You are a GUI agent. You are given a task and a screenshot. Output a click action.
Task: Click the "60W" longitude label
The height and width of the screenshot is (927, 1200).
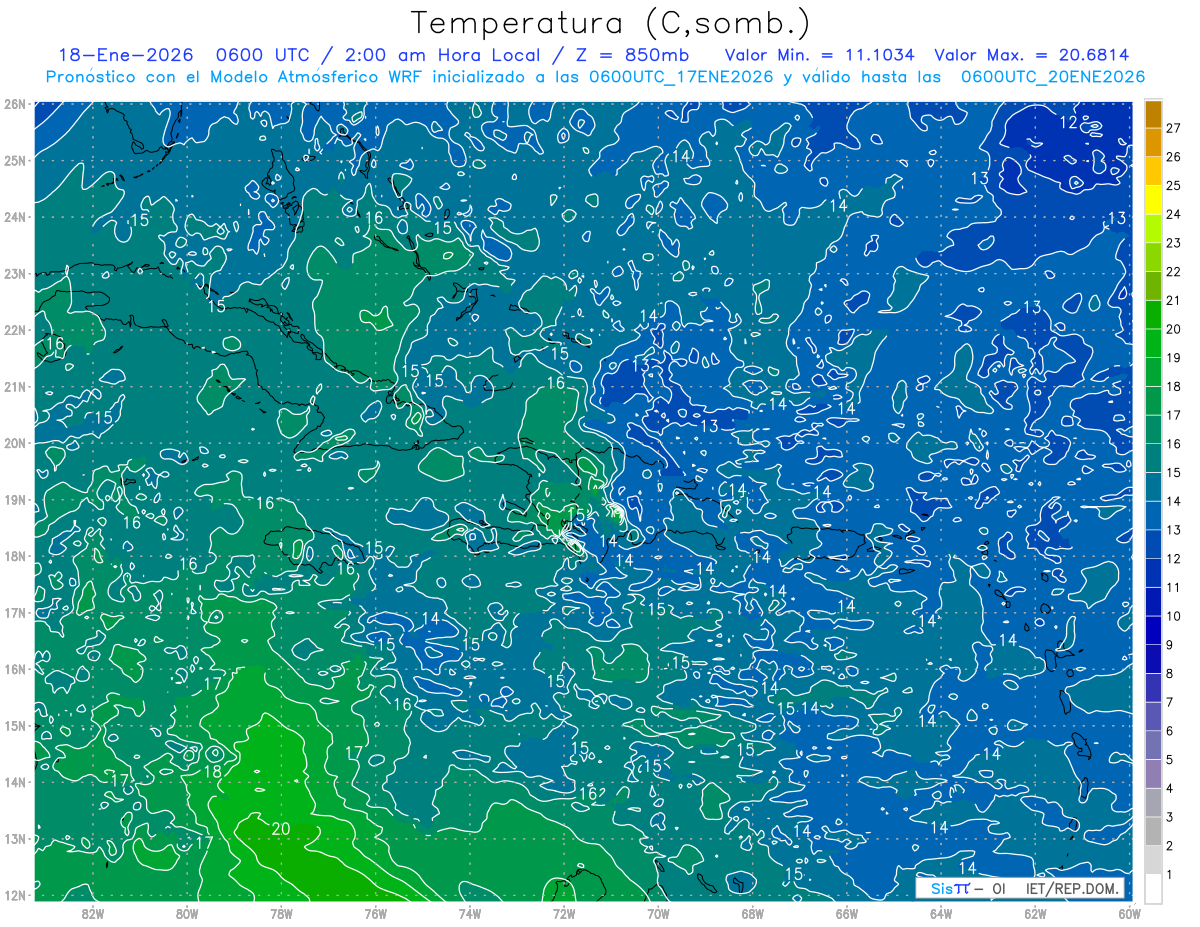(1130, 912)
